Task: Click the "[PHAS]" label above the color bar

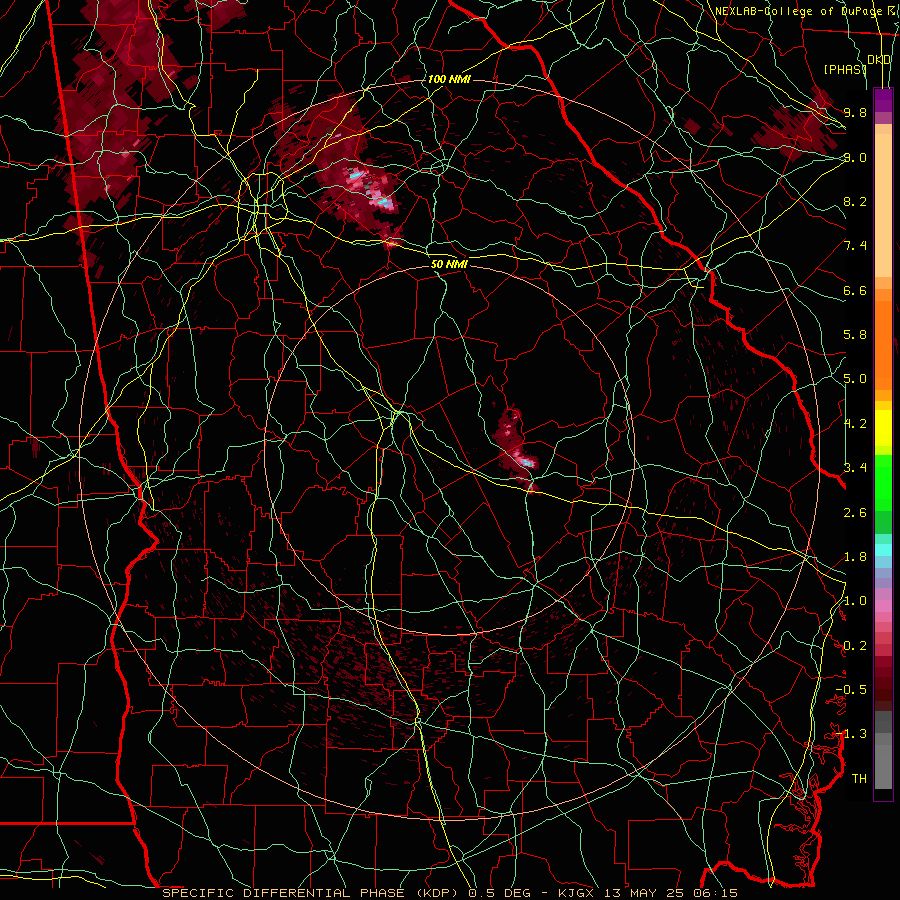Action: (845, 69)
